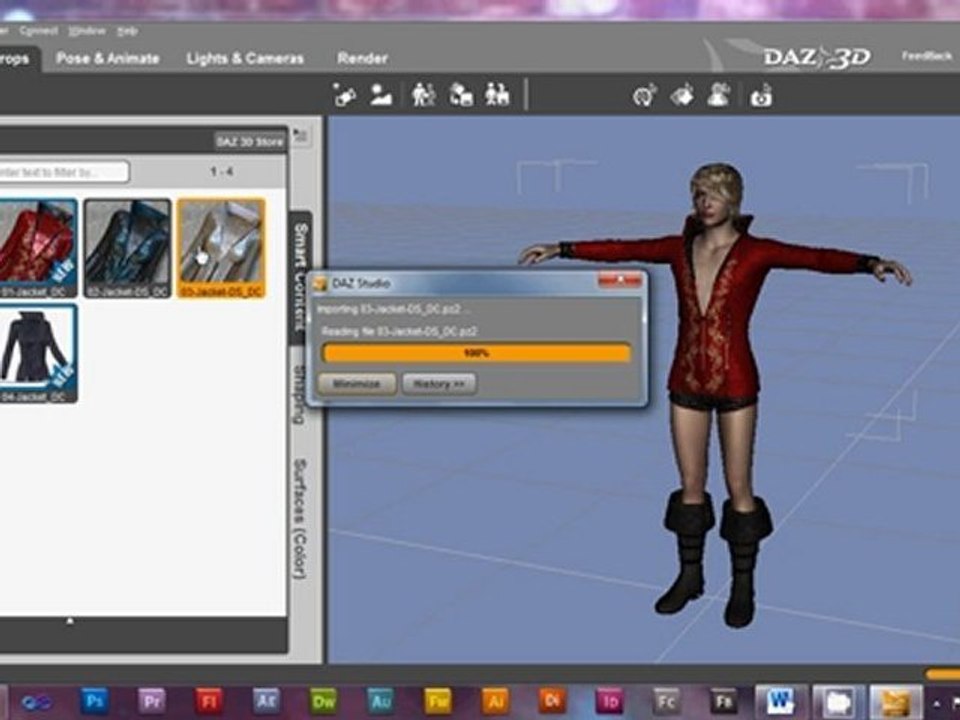Open the file explorer taskbar icon
The width and height of the screenshot is (960, 720).
coord(838,702)
